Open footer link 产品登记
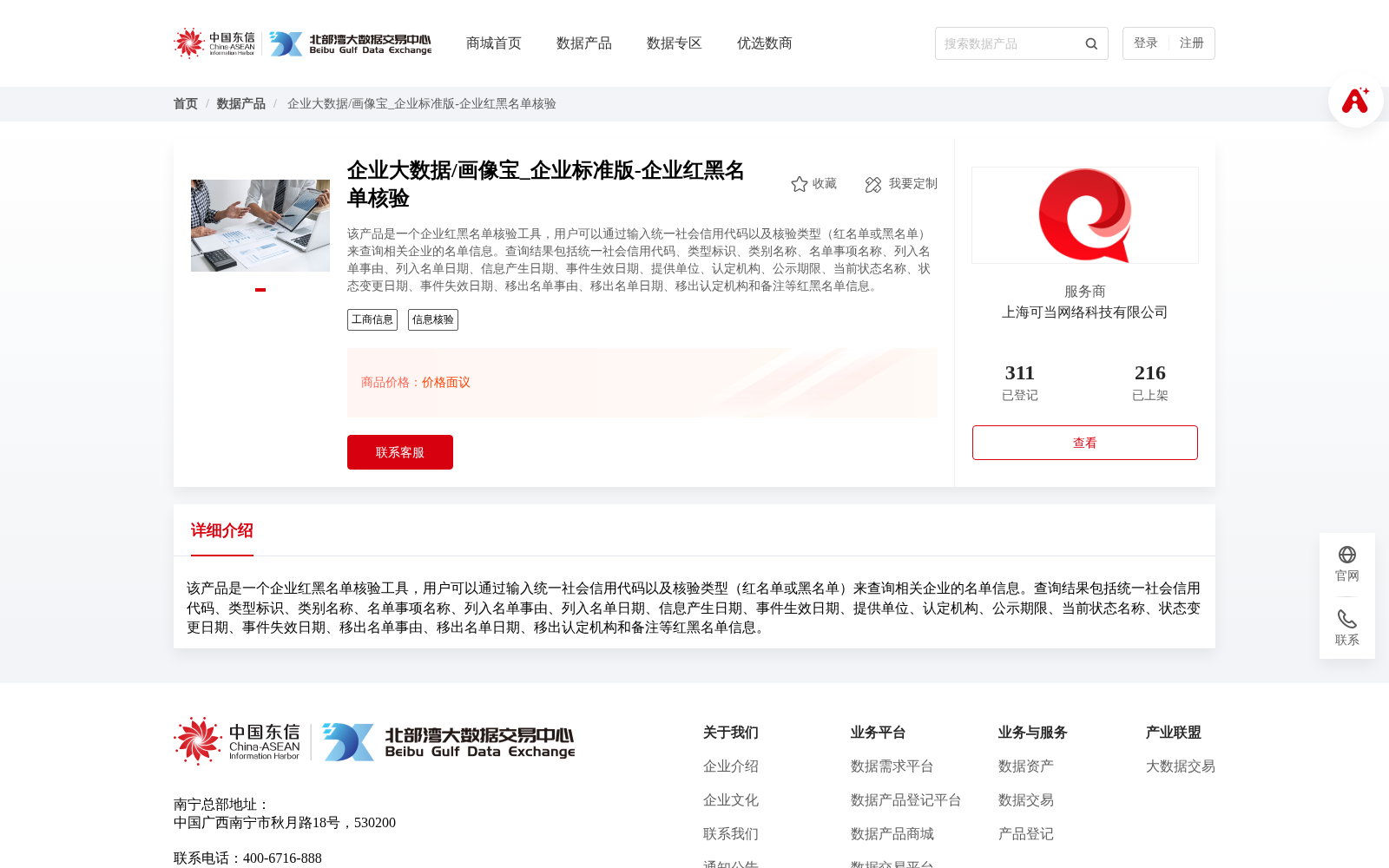This screenshot has height=868, width=1389. point(1026,834)
